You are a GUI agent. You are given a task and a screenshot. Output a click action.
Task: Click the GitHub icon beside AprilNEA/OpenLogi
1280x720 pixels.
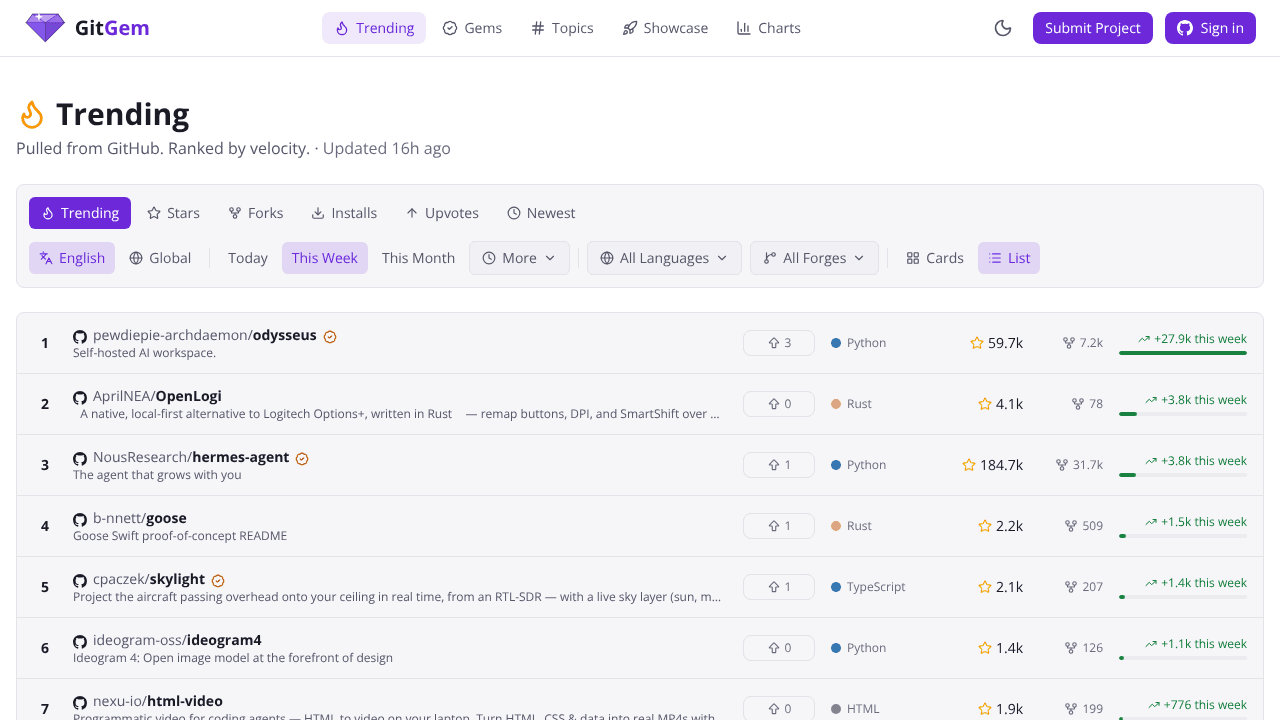pos(80,398)
